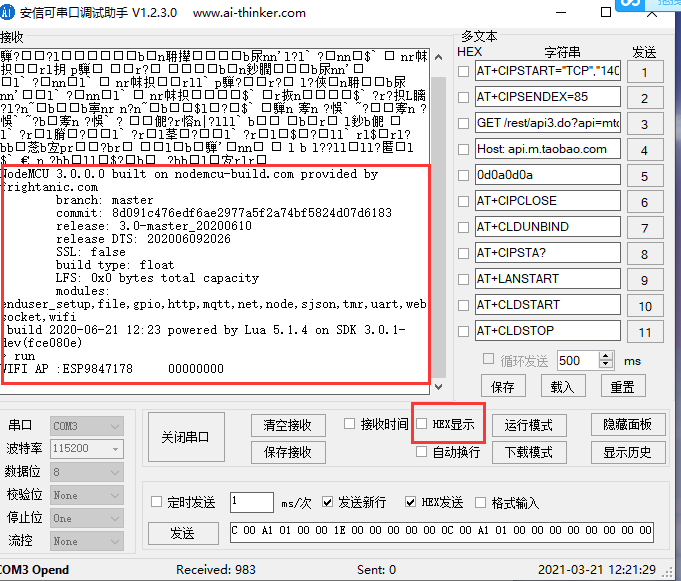Viewport: 681px width, 581px height.
Task: Click send button 2 for AT+CIPSENDEX=85
Action: (x=645, y=98)
